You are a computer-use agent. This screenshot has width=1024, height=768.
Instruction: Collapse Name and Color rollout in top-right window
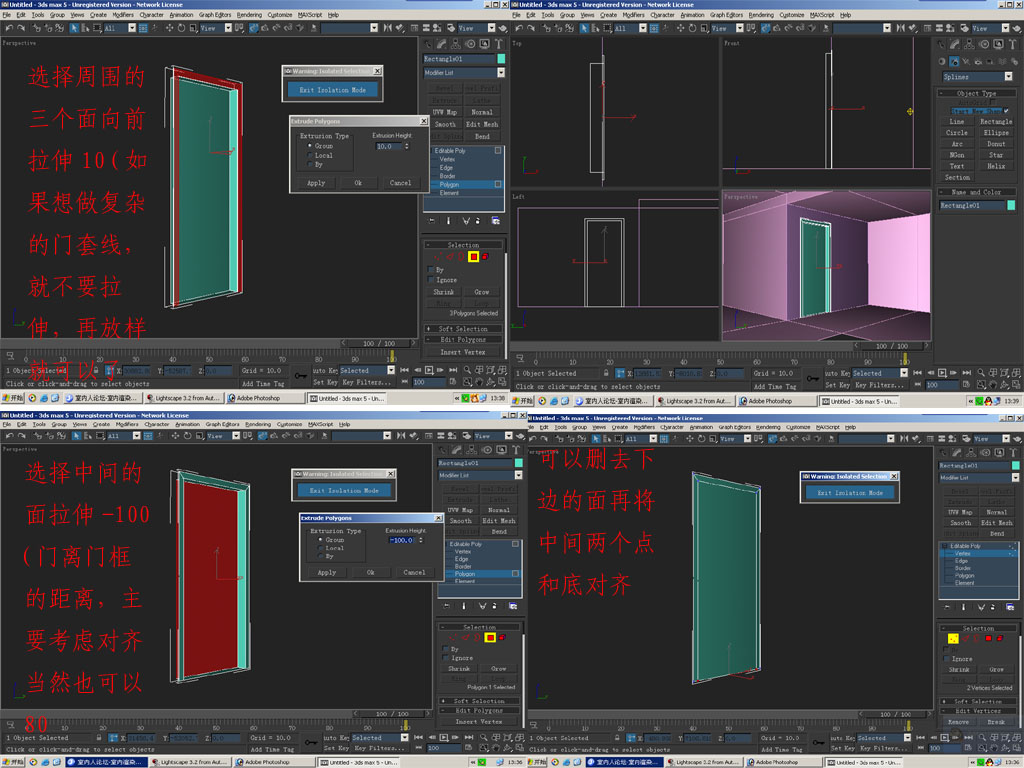(976, 192)
